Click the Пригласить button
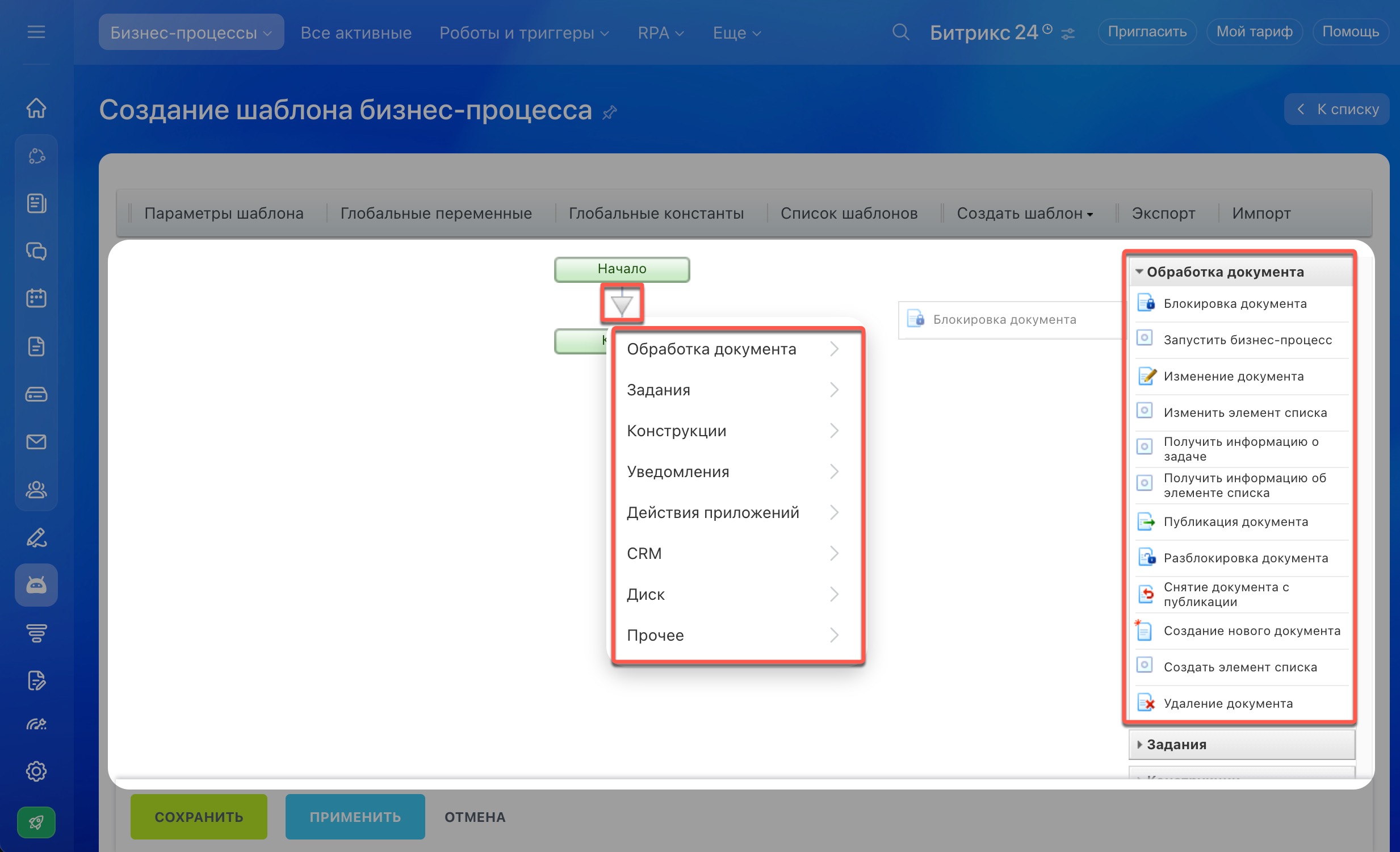 point(1147,32)
